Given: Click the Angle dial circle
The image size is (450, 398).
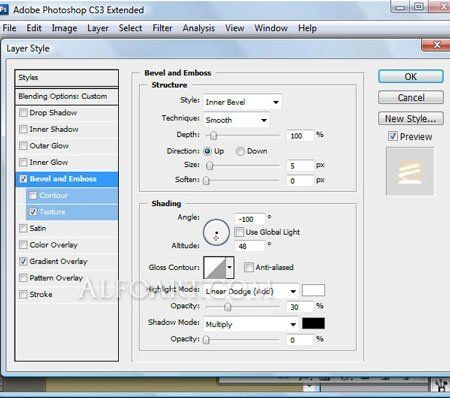Looking at the screenshot, I should click(216, 232).
